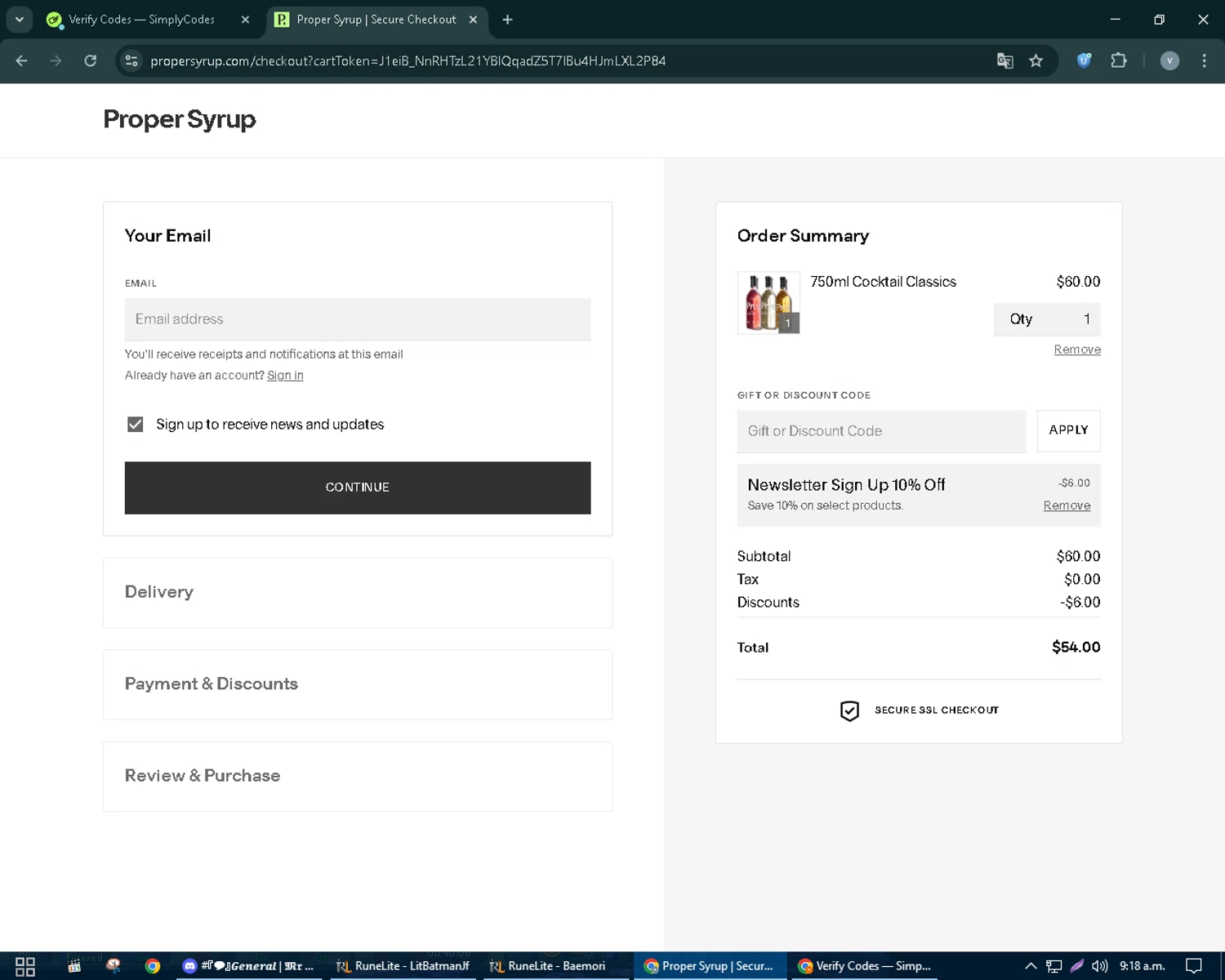1225x980 pixels.
Task: Click the Cocktail Classics product thumbnail
Action: [768, 302]
